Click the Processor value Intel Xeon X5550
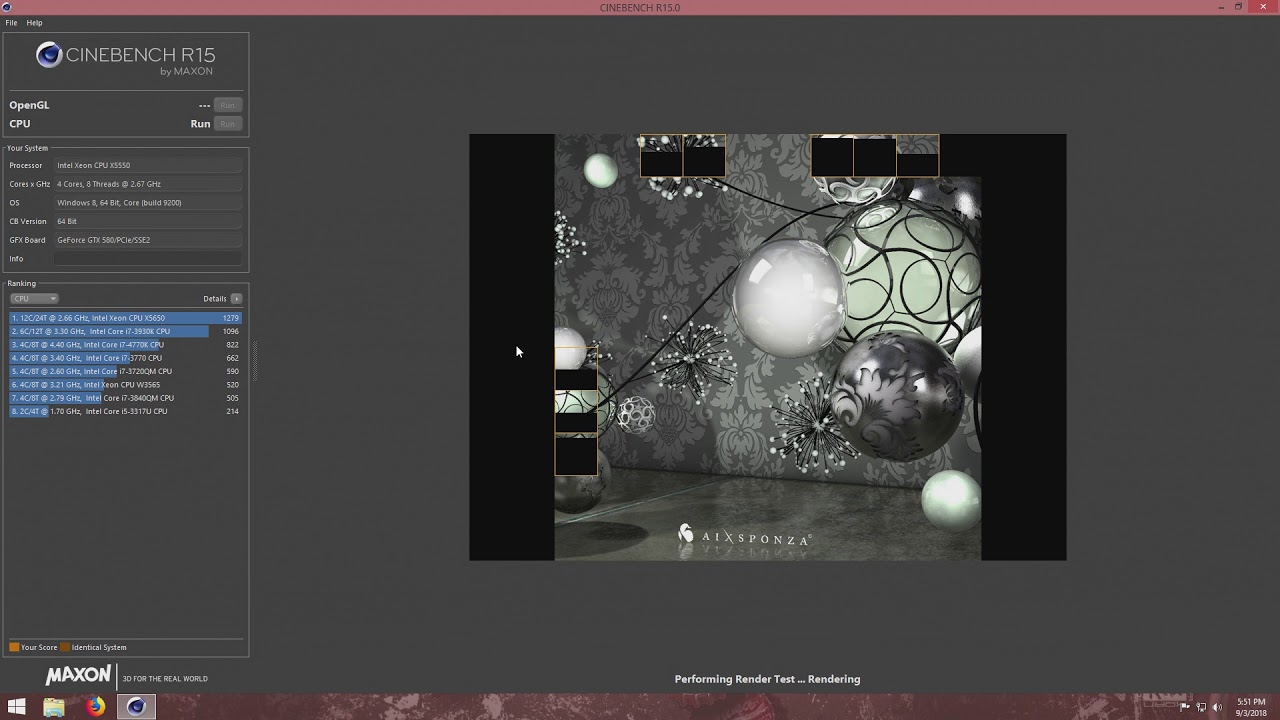This screenshot has height=720, width=1280. click(x=148, y=165)
